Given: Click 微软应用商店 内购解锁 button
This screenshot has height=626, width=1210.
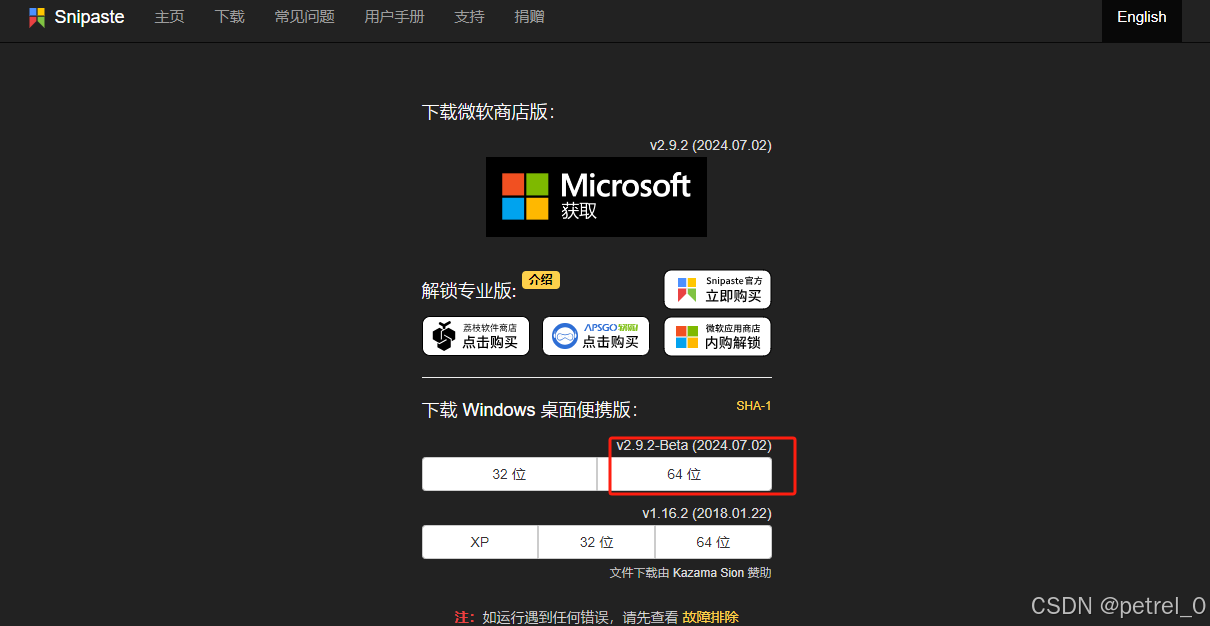Looking at the screenshot, I should point(717,336).
